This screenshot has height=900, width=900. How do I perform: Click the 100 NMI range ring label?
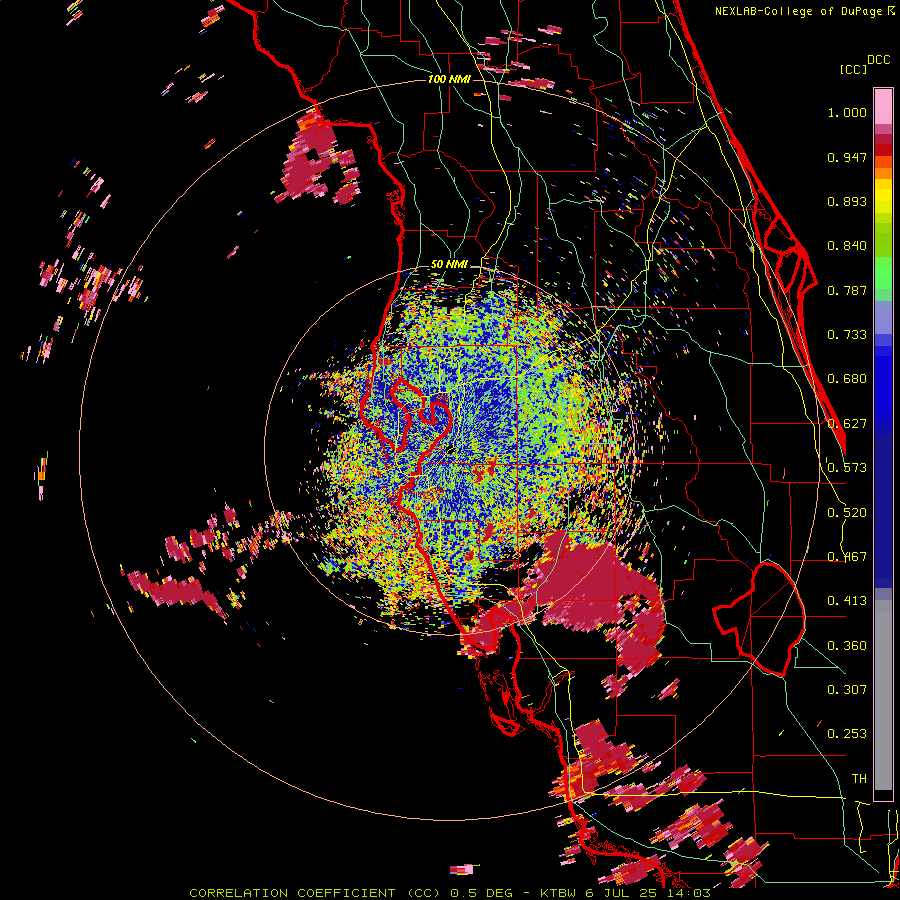pyautogui.click(x=449, y=79)
